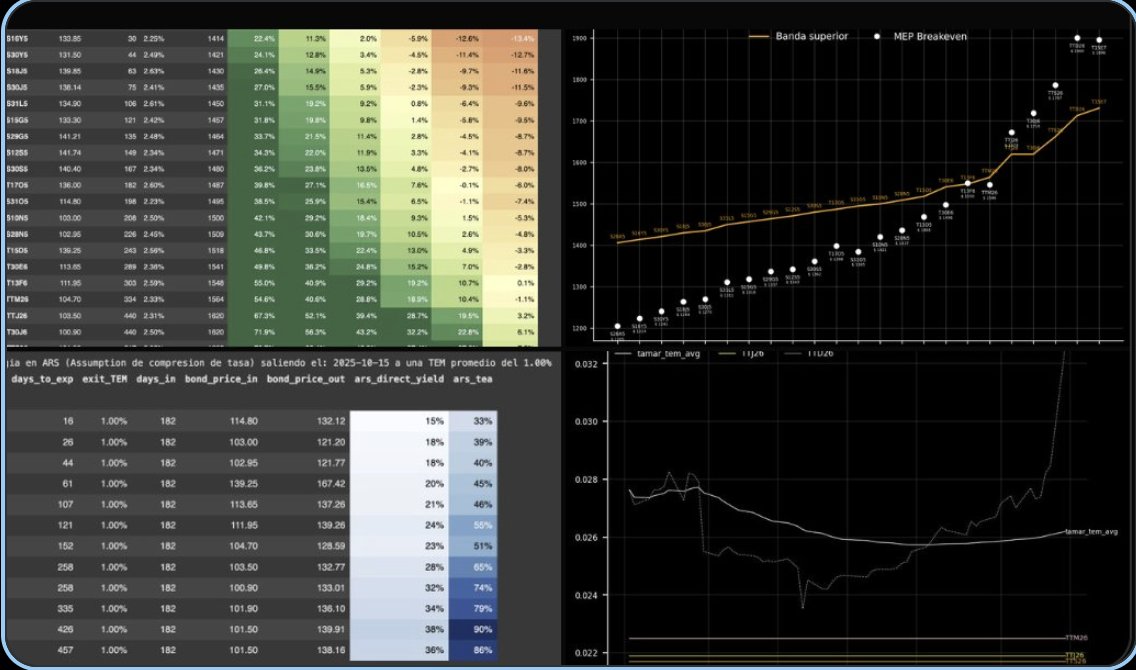Click the 2.63% rate in S18J5 row
The height and width of the screenshot is (670, 1136).
coord(154,71)
